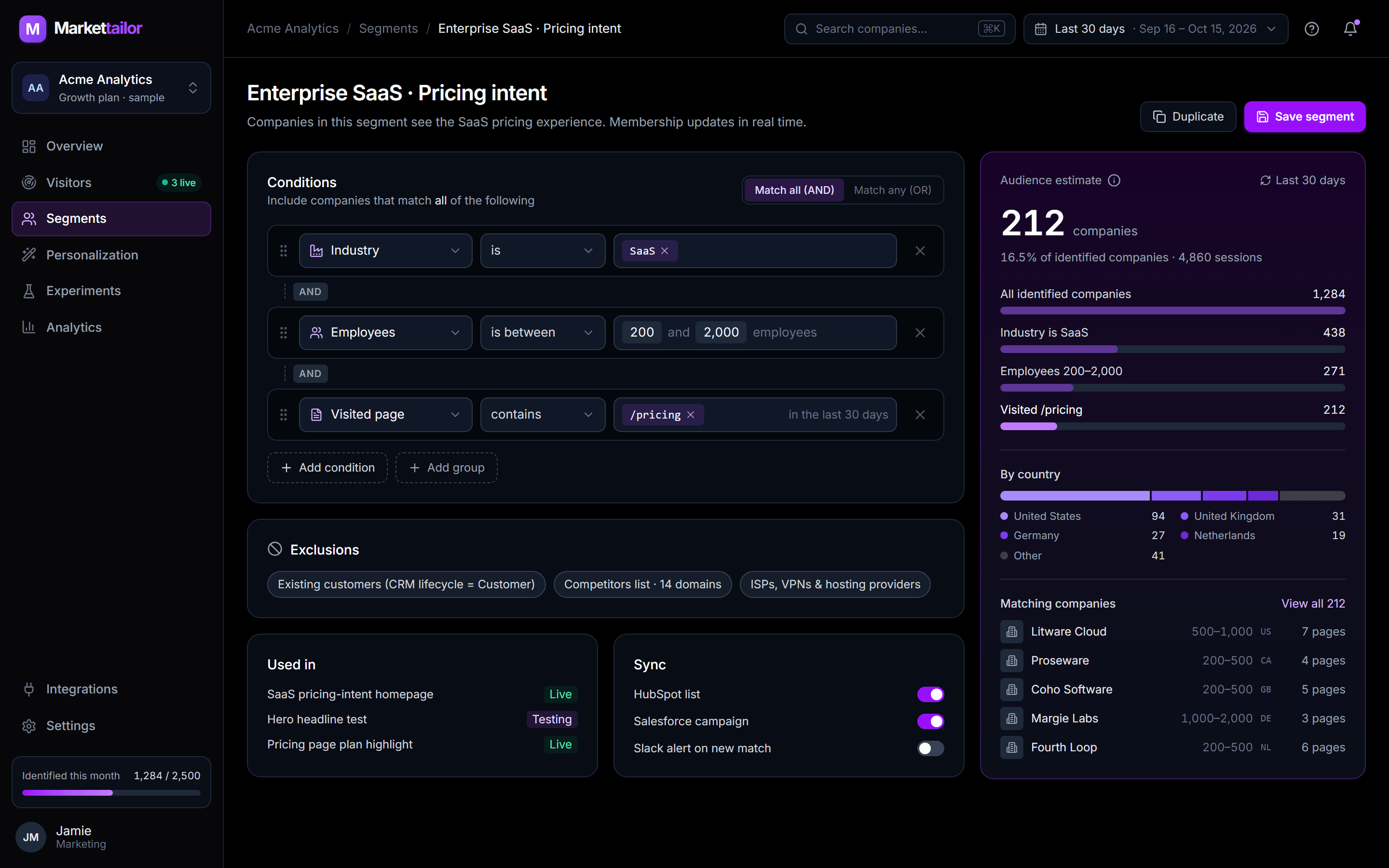Focus the Search companies field
The image size is (1389, 868).
[x=899, y=29]
